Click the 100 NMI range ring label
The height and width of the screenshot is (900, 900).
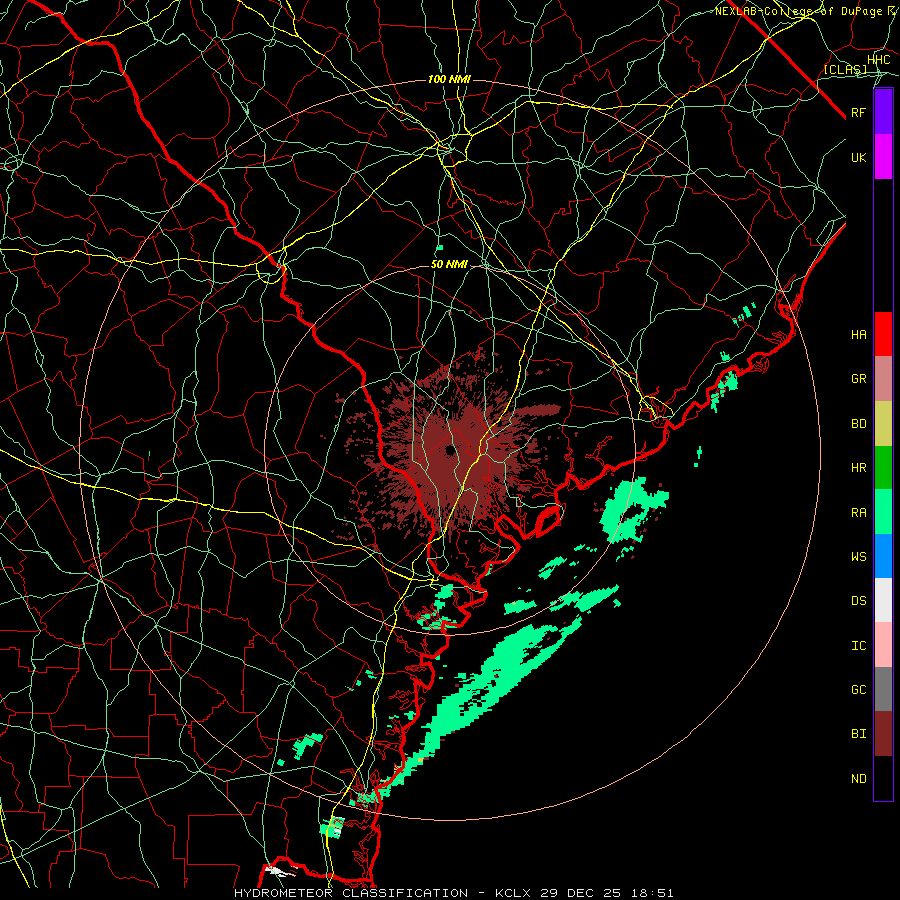tap(449, 79)
